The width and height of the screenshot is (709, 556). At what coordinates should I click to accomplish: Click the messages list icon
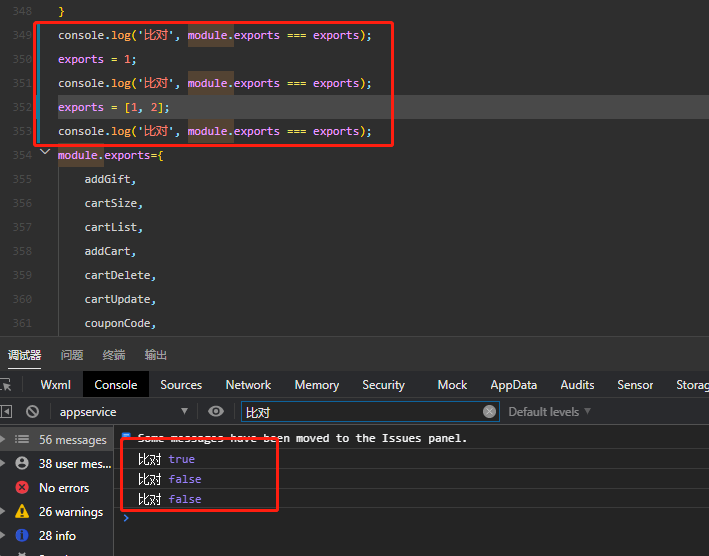[22, 439]
